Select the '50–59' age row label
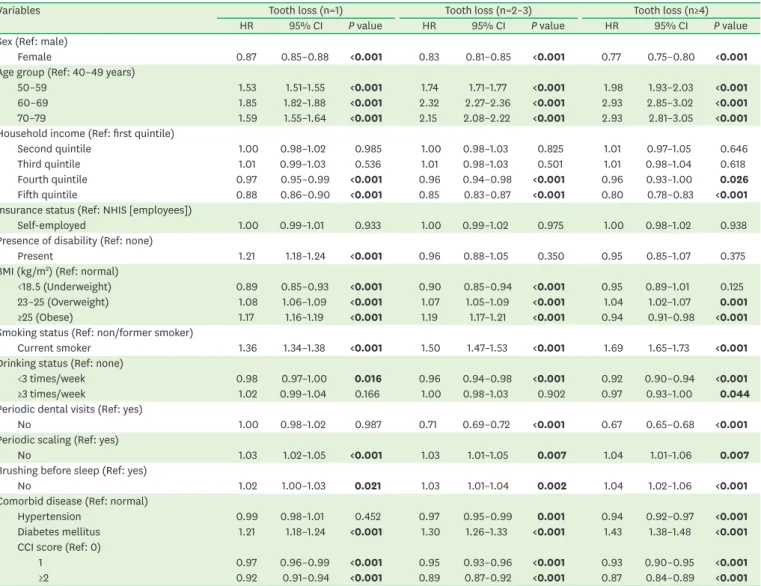 pos(32,87)
